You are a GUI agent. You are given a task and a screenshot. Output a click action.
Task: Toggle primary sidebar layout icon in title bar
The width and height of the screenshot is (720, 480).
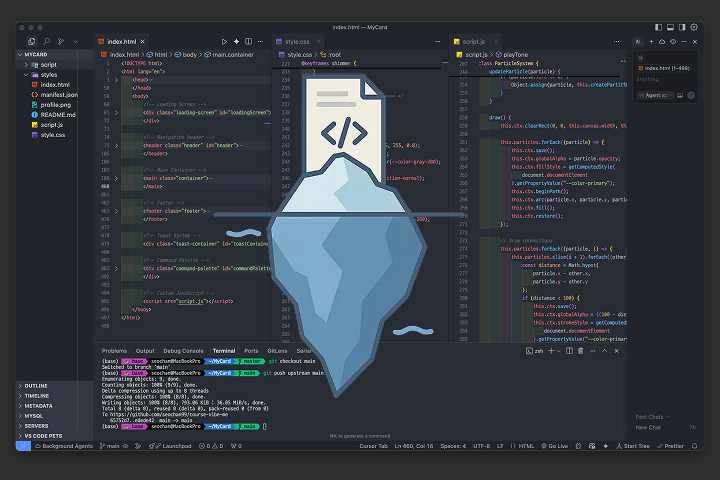(x=658, y=27)
